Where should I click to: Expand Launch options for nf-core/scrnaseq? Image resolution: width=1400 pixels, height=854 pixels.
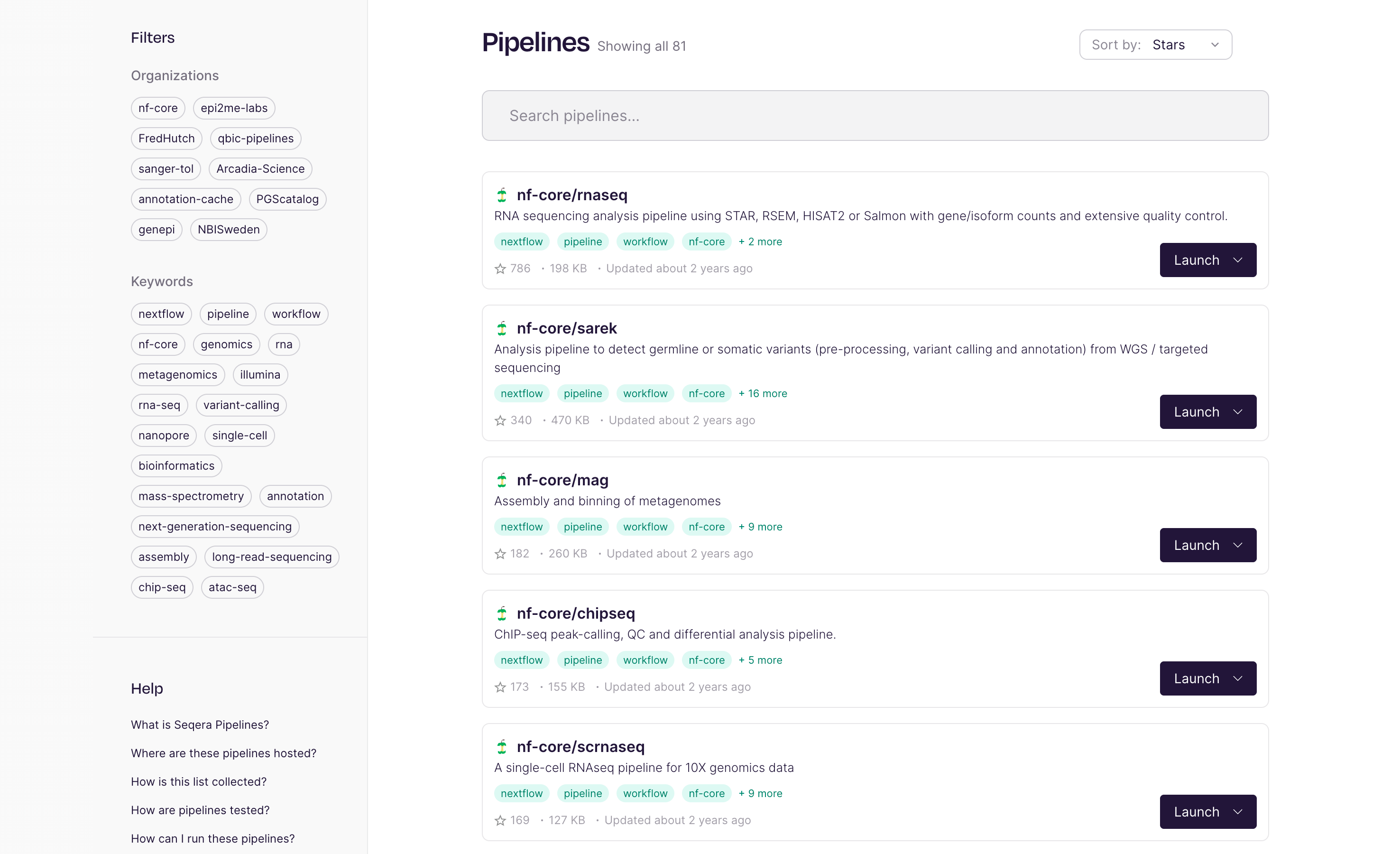click(x=1238, y=812)
